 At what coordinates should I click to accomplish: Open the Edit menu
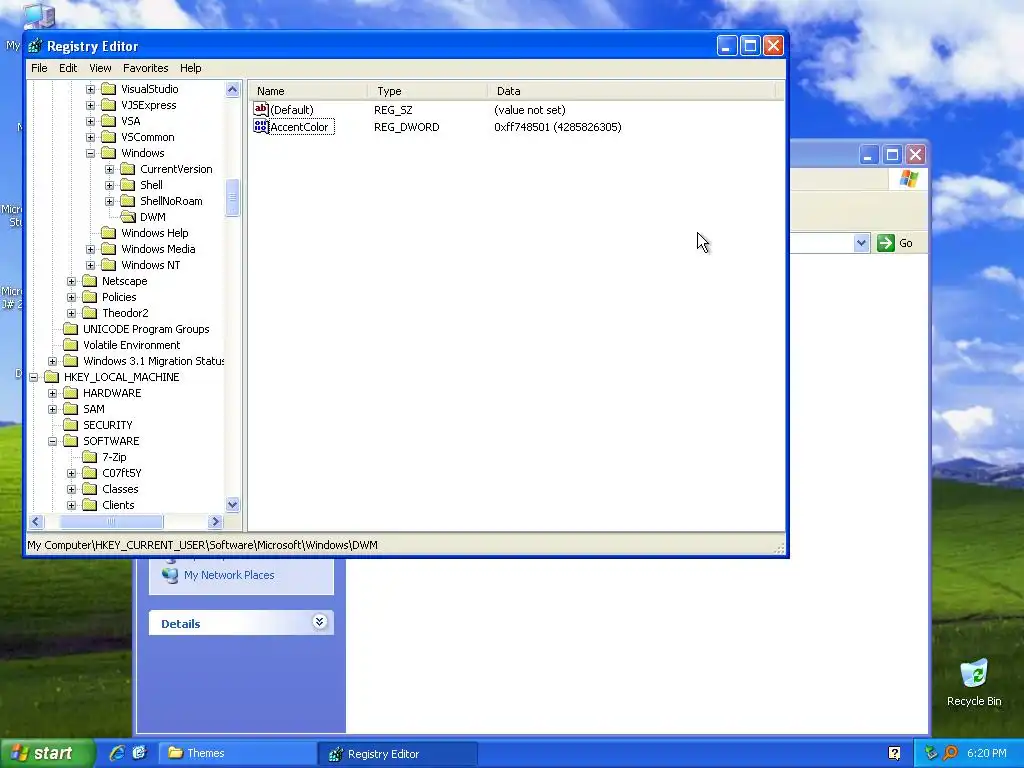pyautogui.click(x=68, y=68)
